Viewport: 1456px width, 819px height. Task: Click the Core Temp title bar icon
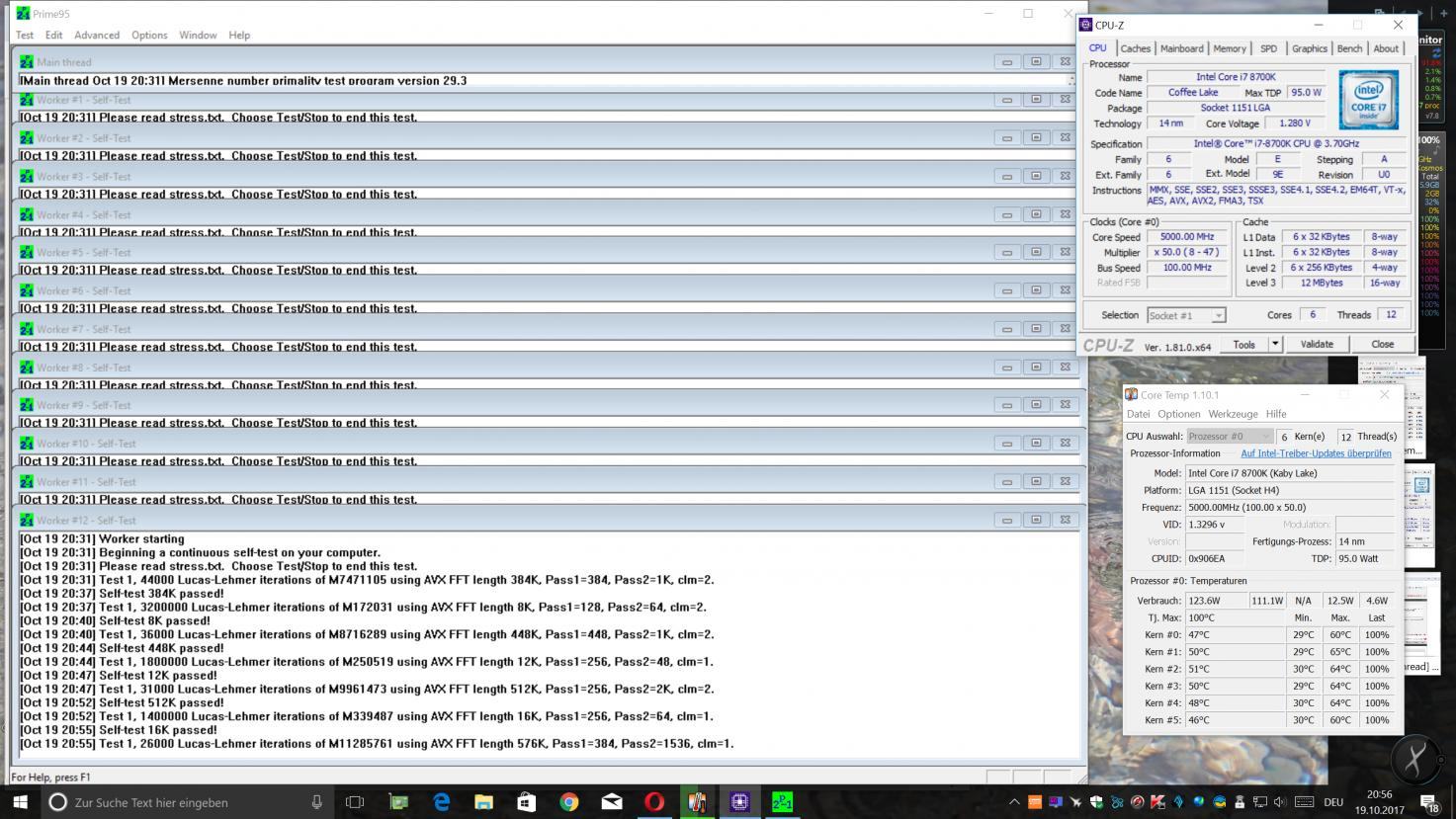1131,394
